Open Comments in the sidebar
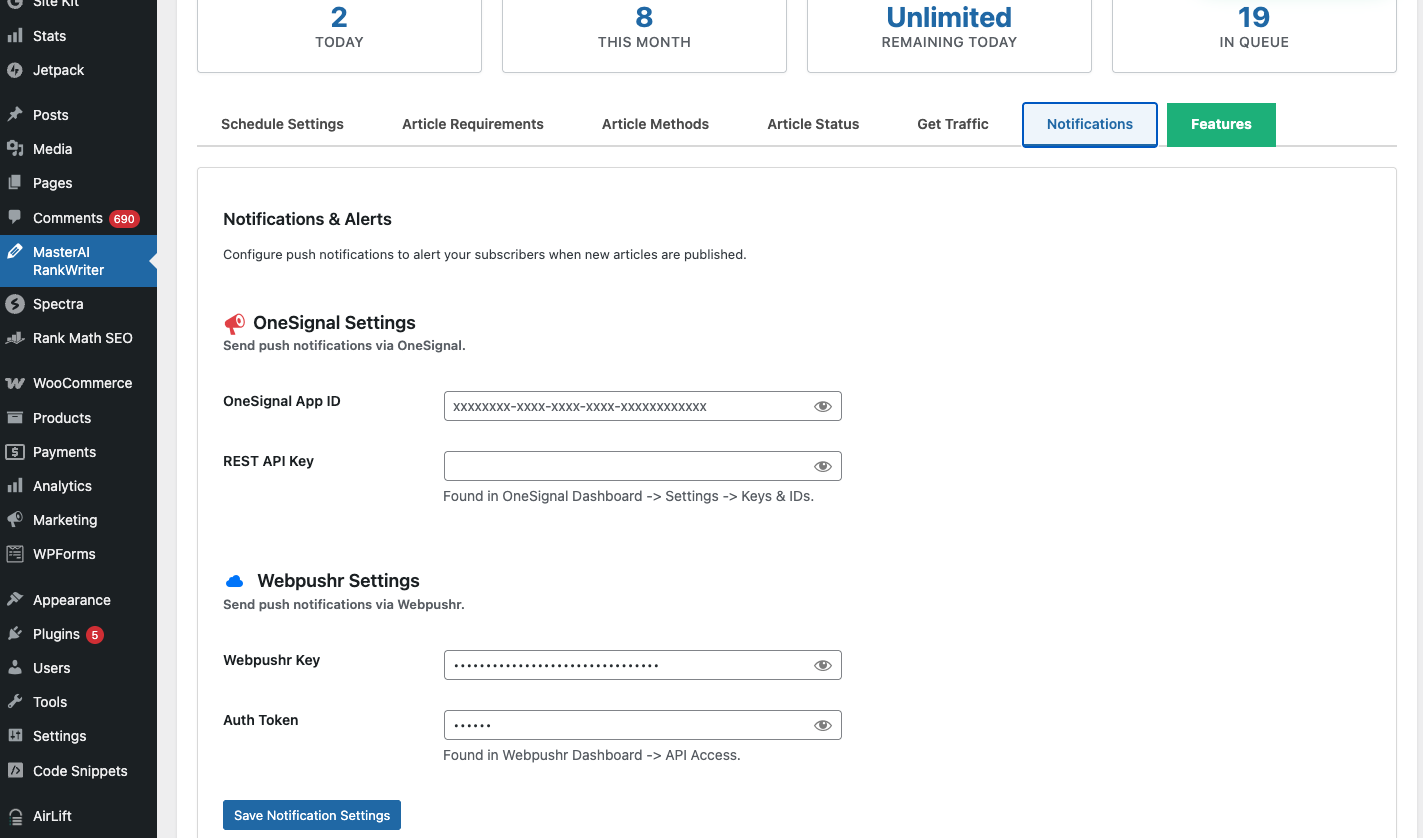 [68, 218]
